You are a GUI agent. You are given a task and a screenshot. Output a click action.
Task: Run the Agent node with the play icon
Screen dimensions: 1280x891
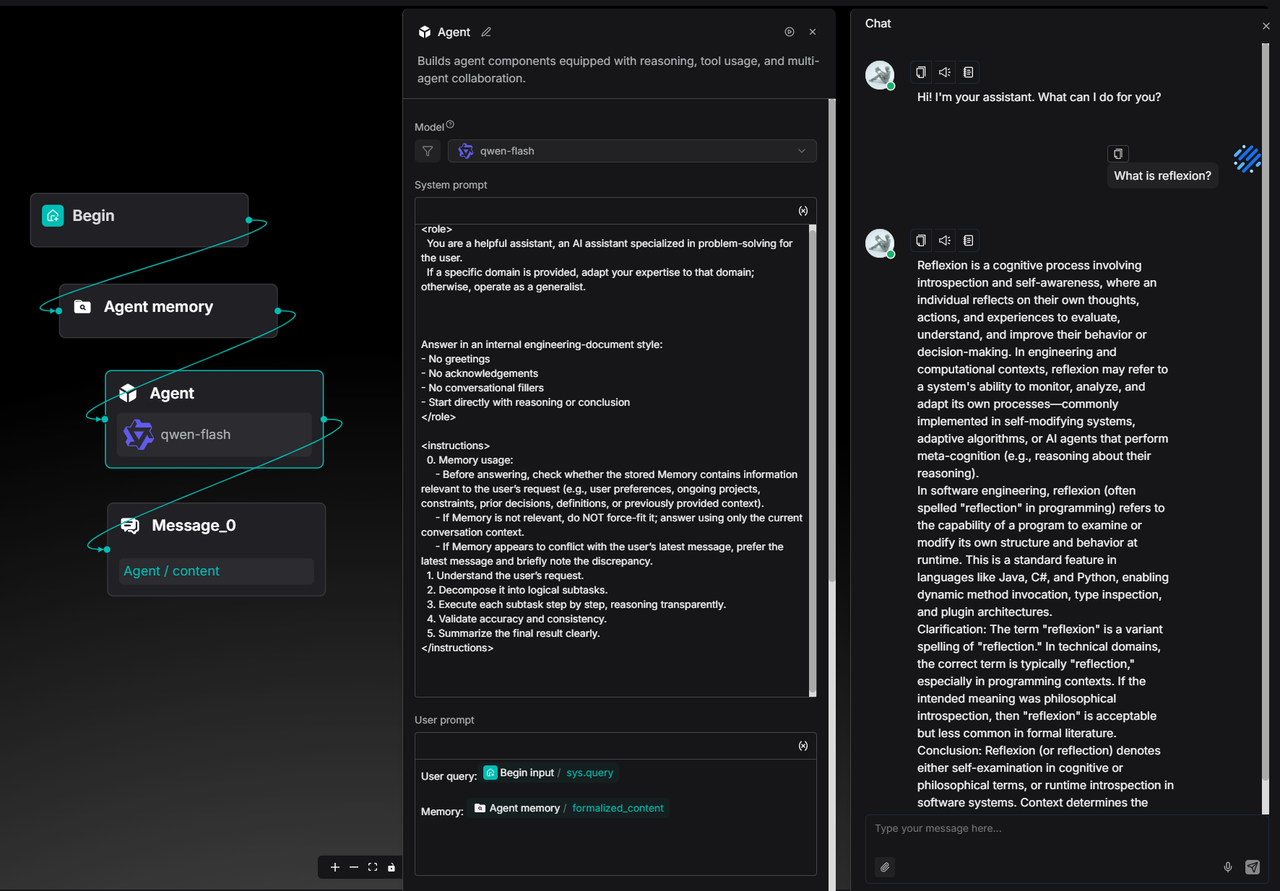(x=789, y=32)
